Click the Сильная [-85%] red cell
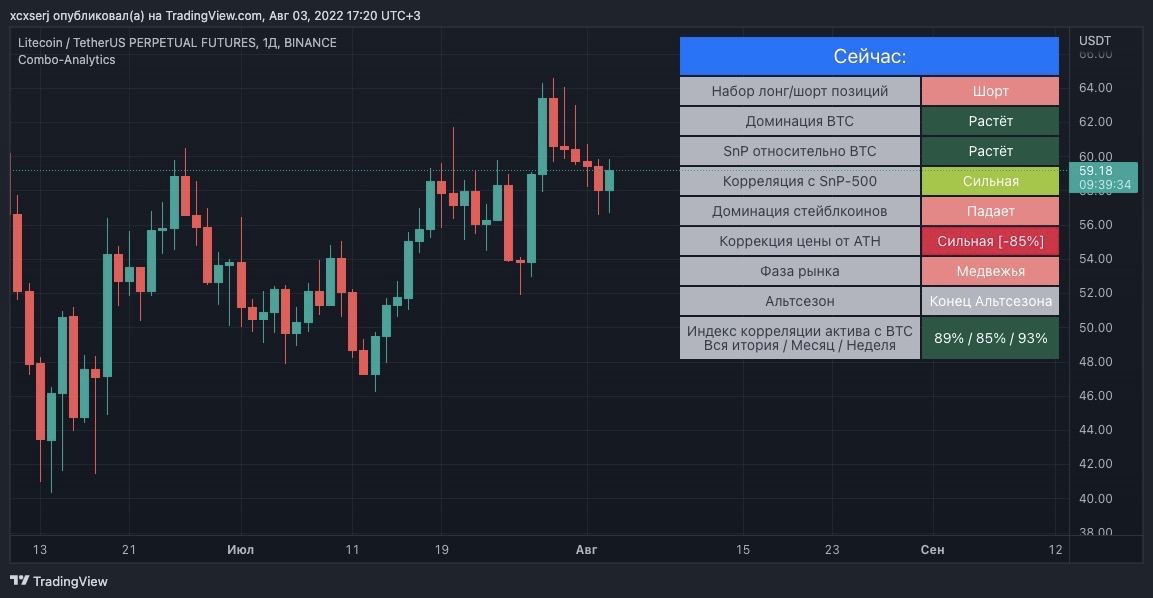The width and height of the screenshot is (1153, 598). (x=990, y=241)
